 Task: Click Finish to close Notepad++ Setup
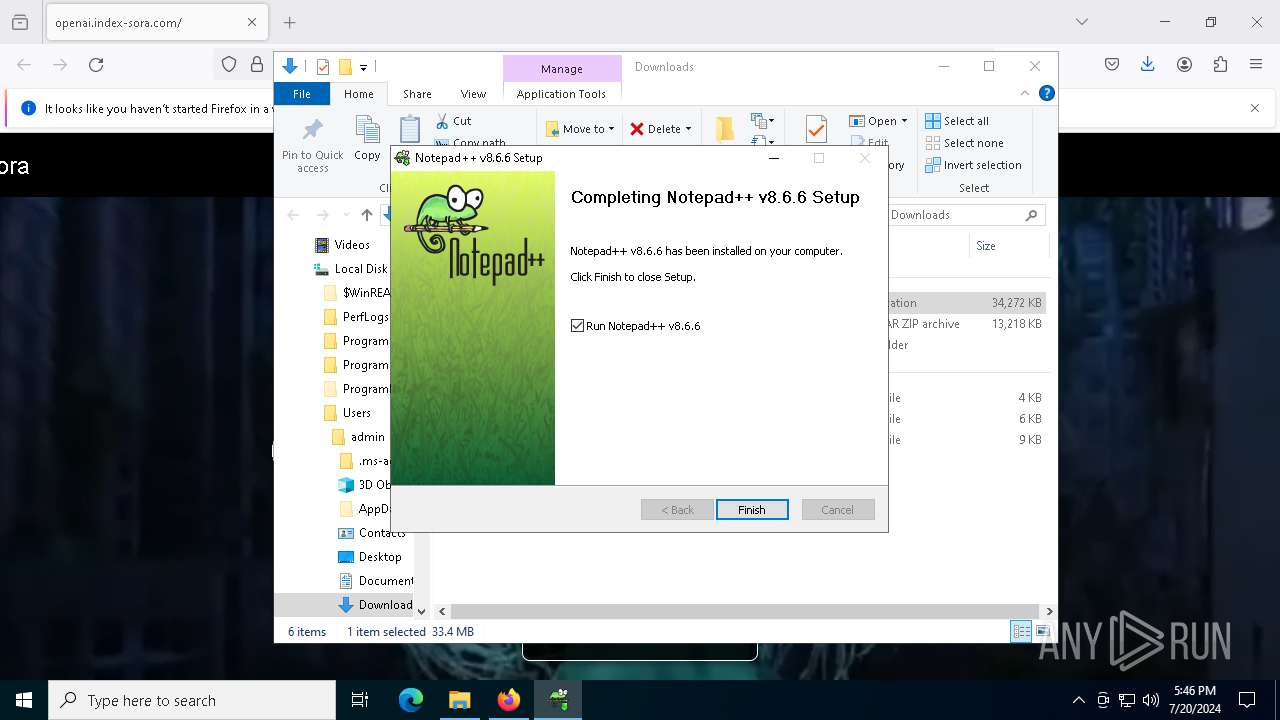(x=752, y=510)
